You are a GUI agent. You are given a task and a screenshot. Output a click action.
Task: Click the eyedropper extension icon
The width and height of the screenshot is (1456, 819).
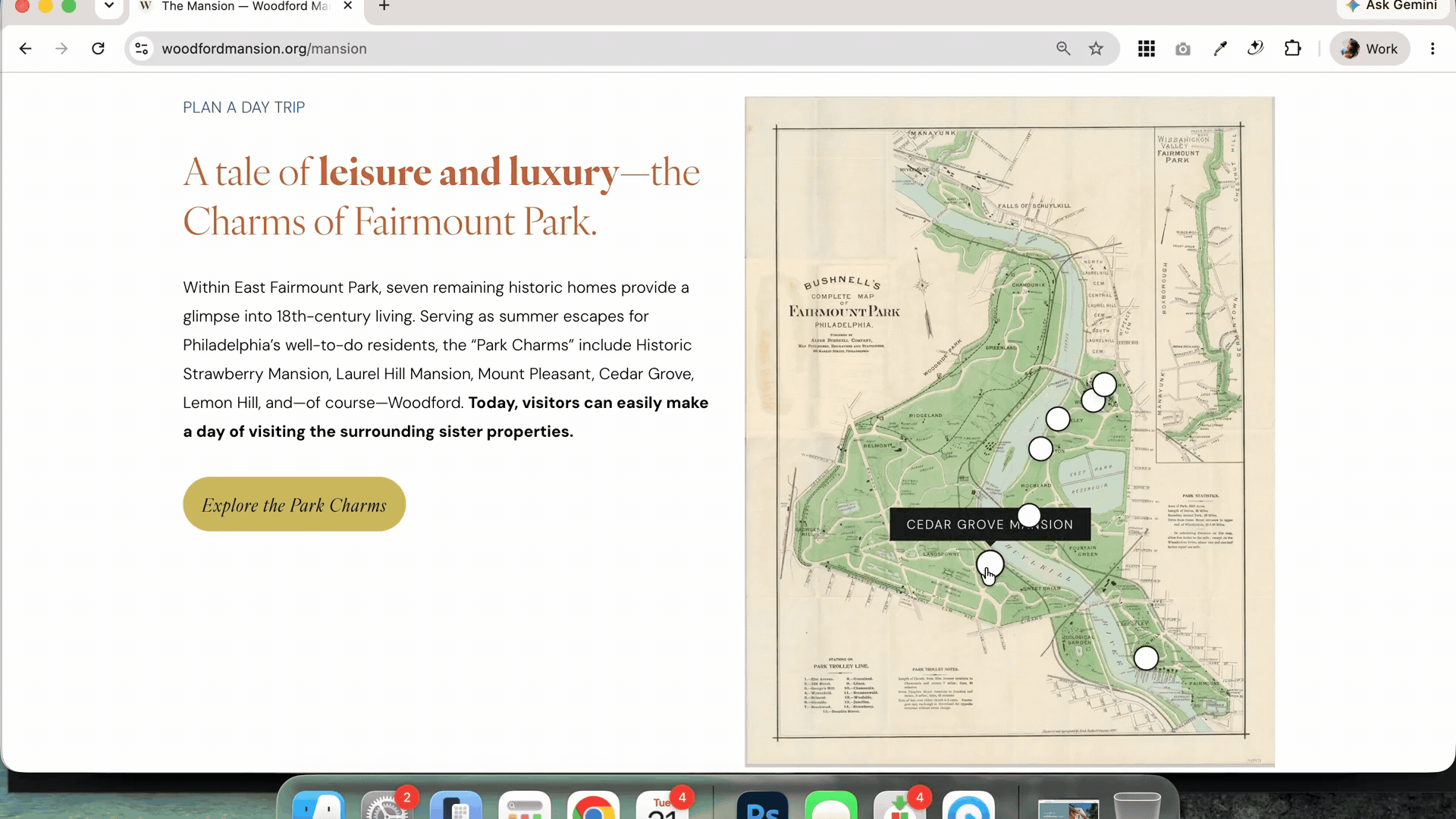1219,49
